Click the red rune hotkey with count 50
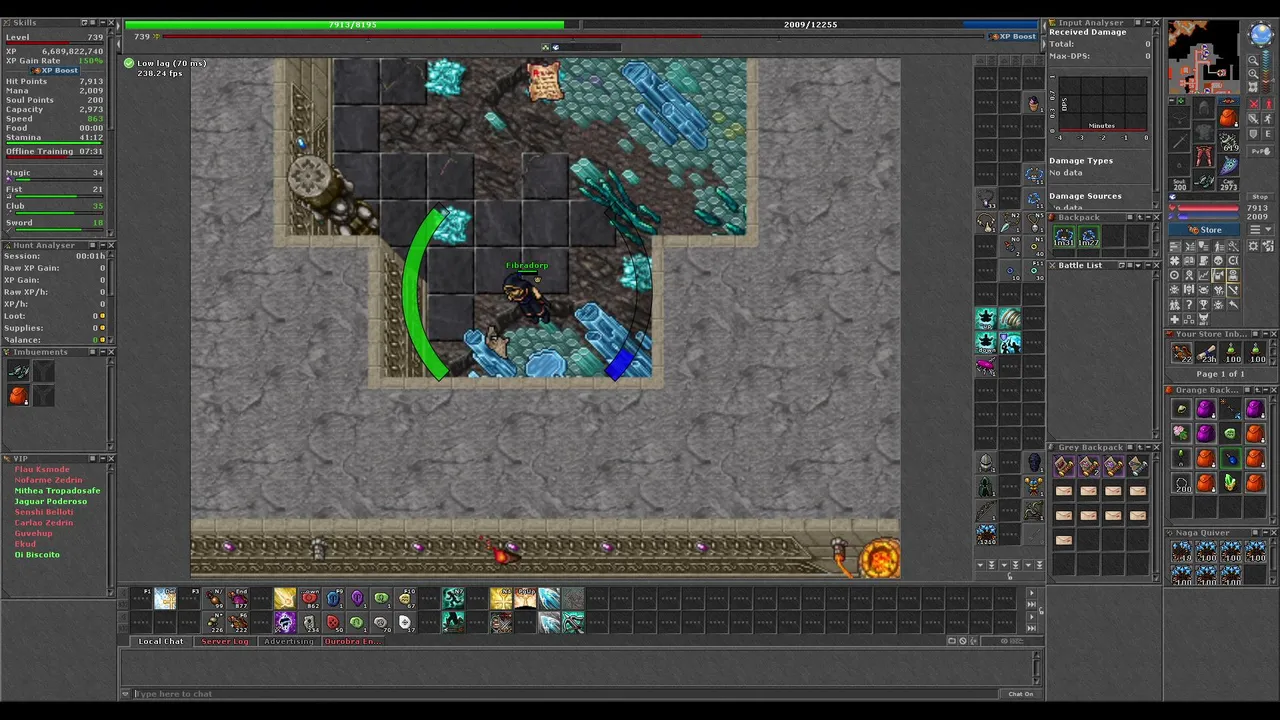 pyautogui.click(x=332, y=621)
